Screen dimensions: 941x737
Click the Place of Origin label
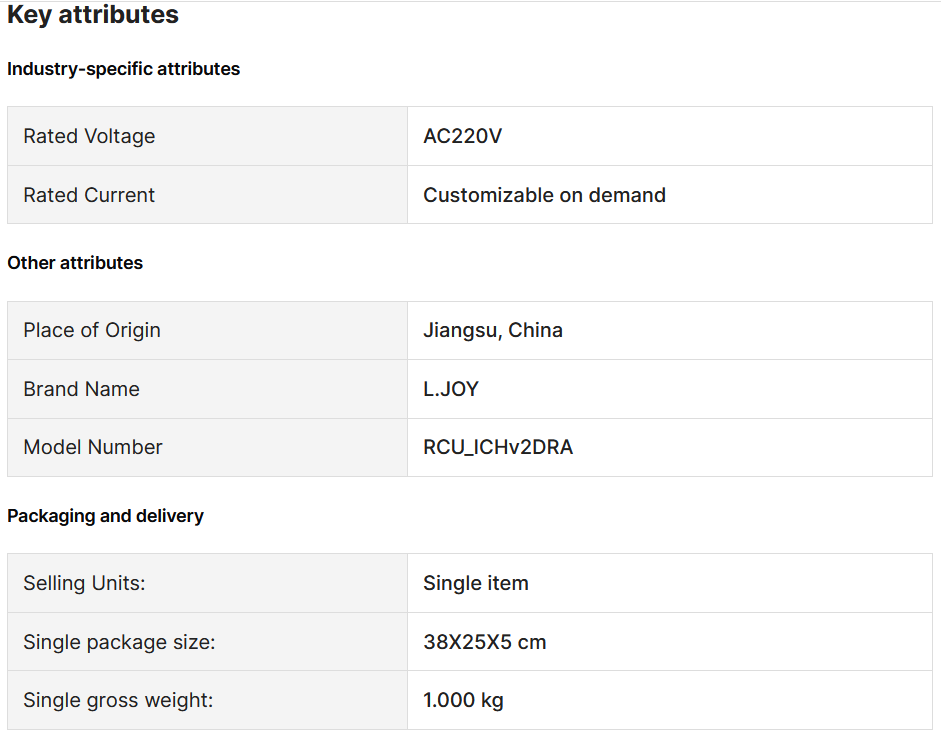(x=92, y=330)
